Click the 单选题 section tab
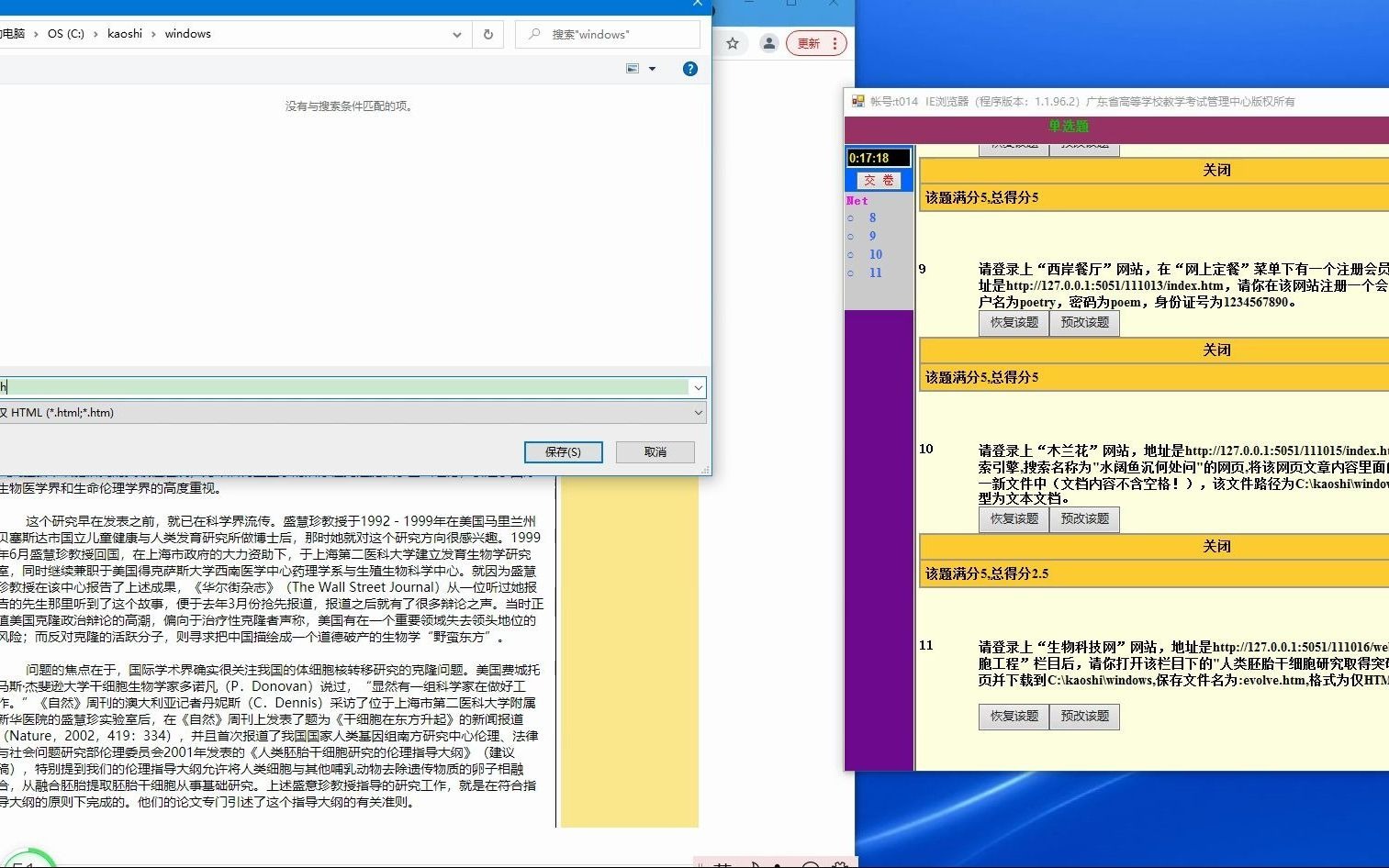1389x868 pixels. [x=1069, y=127]
